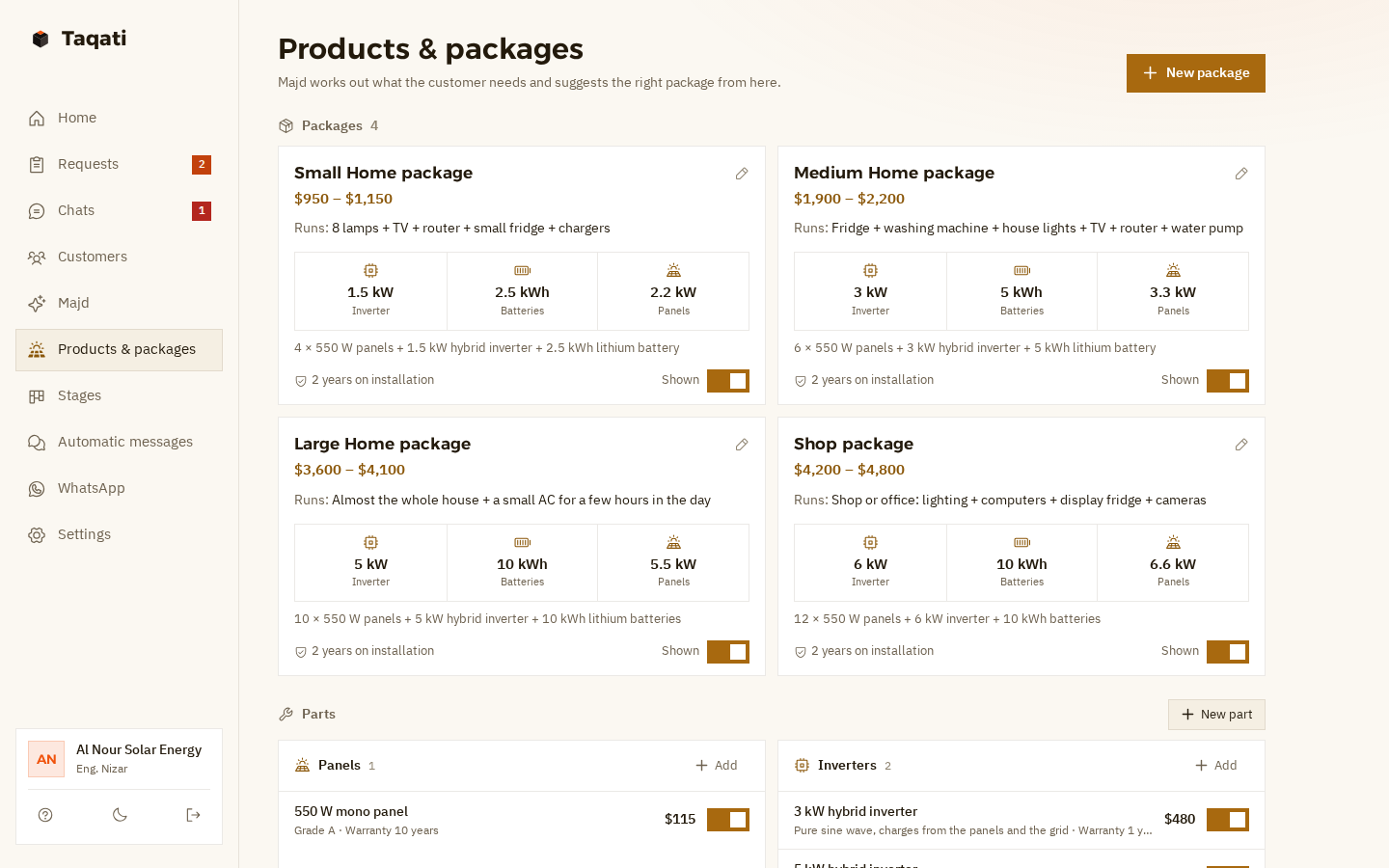
Task: Go to Home in the sidebar
Action: (x=119, y=118)
